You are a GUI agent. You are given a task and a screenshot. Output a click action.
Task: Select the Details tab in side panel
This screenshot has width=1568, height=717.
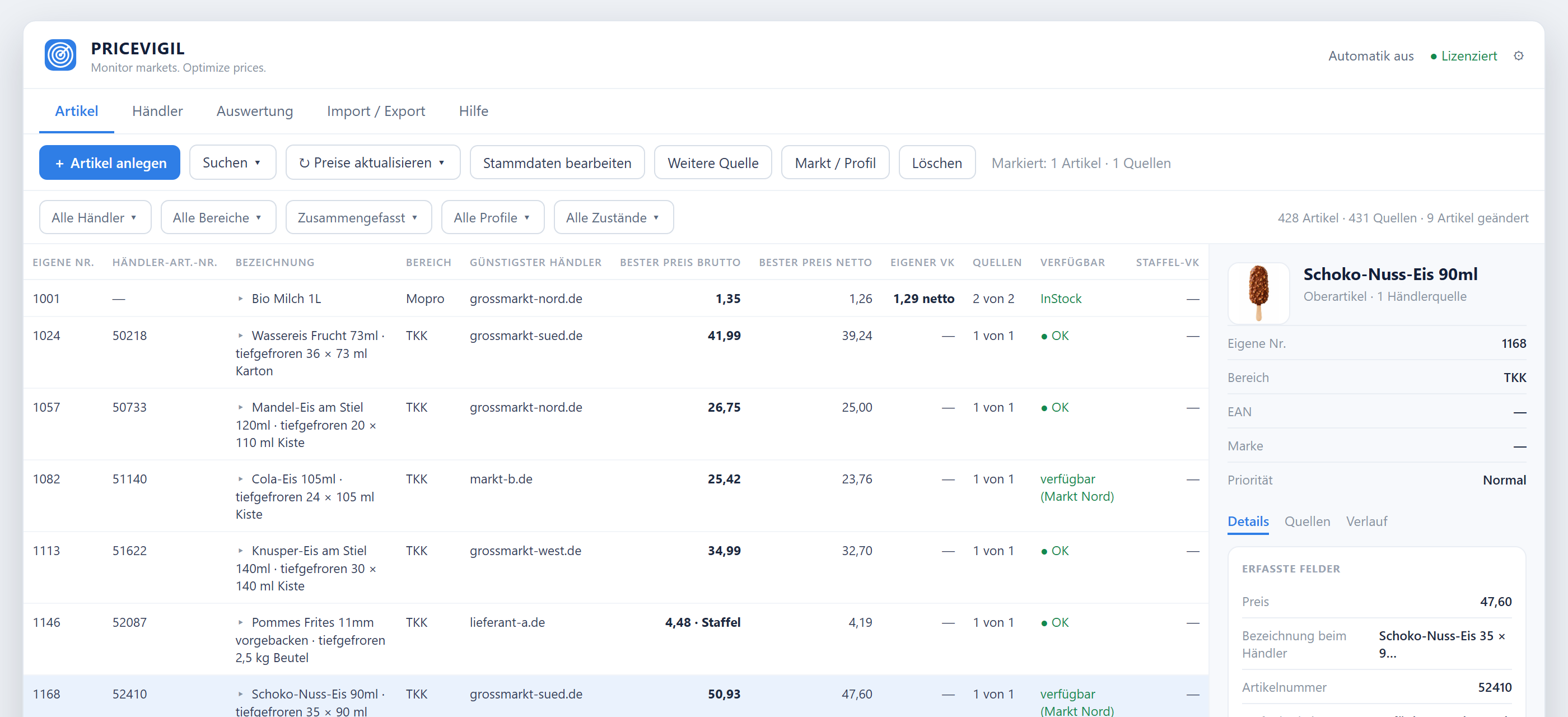1248,522
